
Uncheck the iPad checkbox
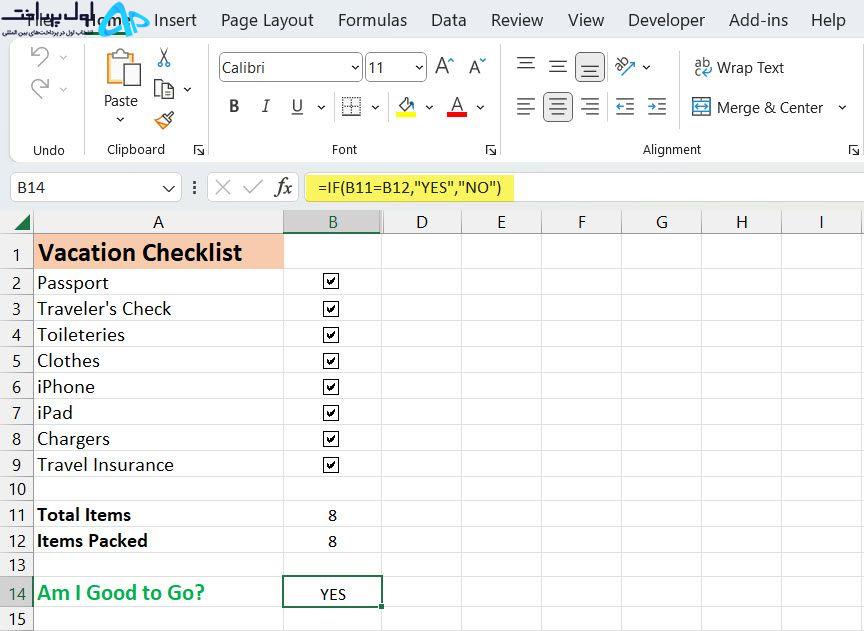click(331, 413)
